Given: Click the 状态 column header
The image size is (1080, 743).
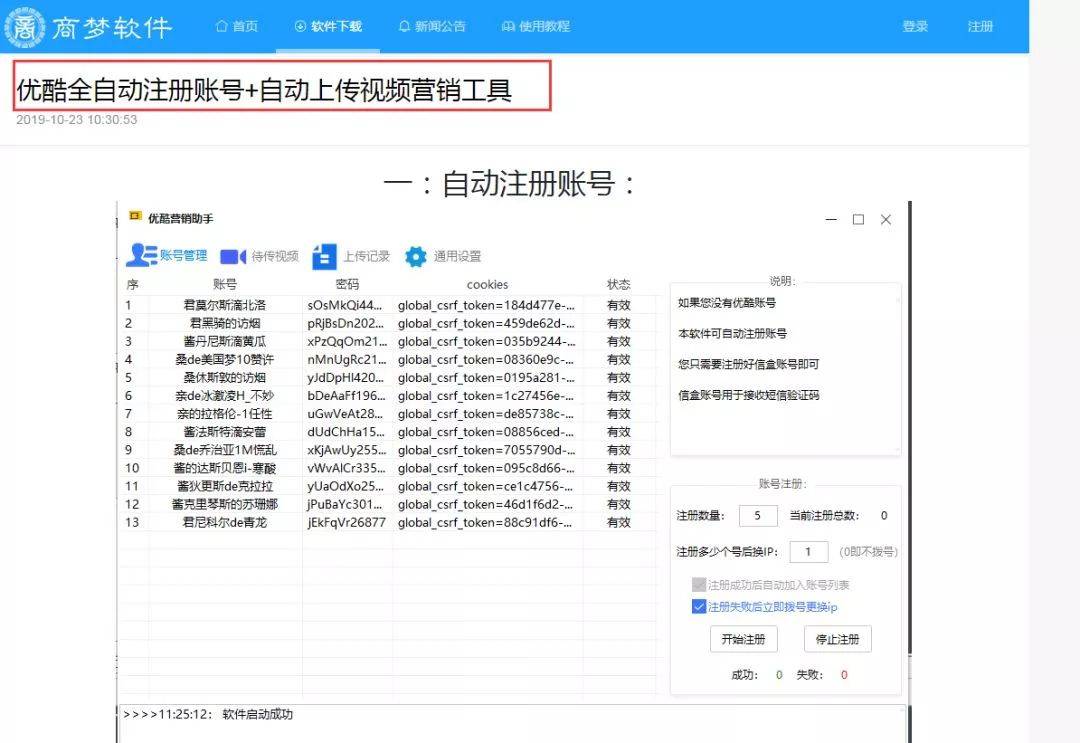Looking at the screenshot, I should (x=619, y=284).
